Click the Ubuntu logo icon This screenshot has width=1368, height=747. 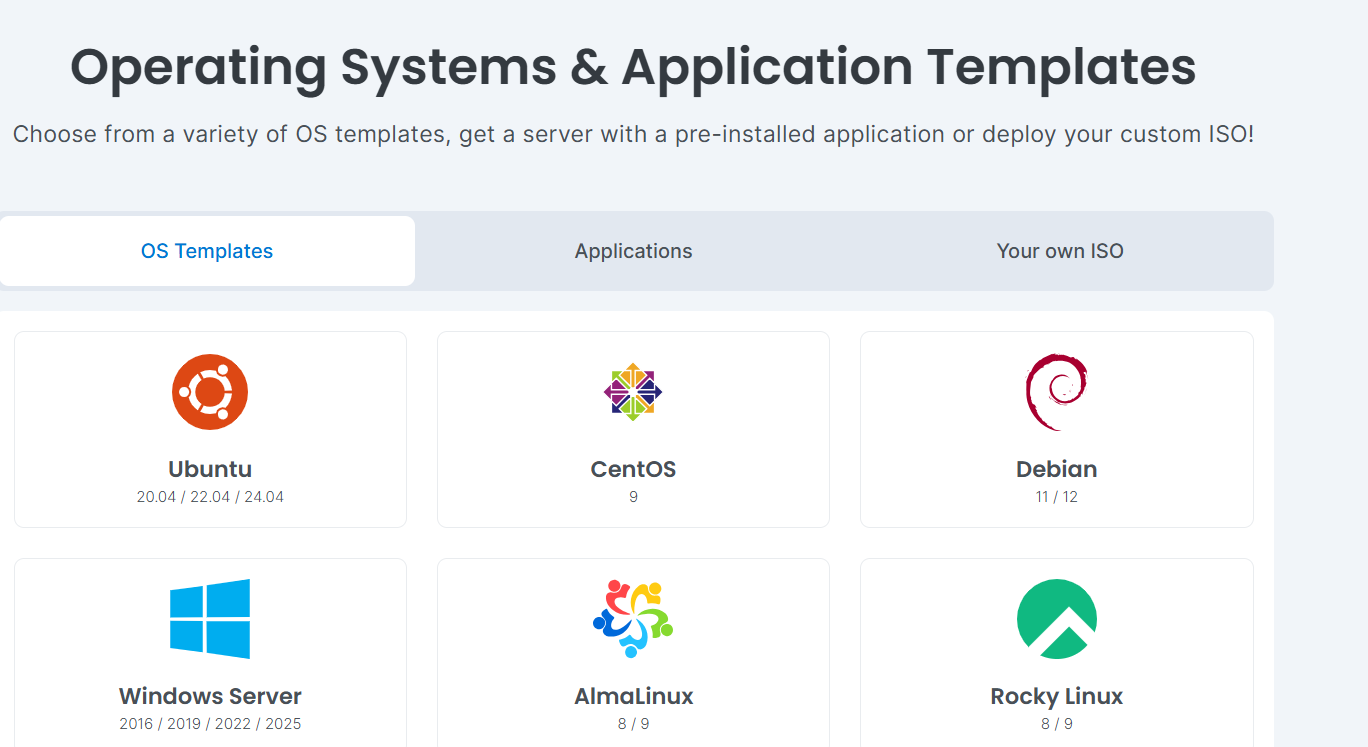point(210,392)
